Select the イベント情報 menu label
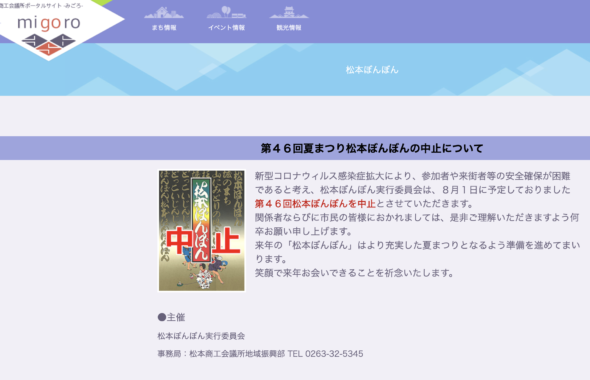Image resolution: width=590 pixels, height=380 pixels. pyautogui.click(x=227, y=28)
